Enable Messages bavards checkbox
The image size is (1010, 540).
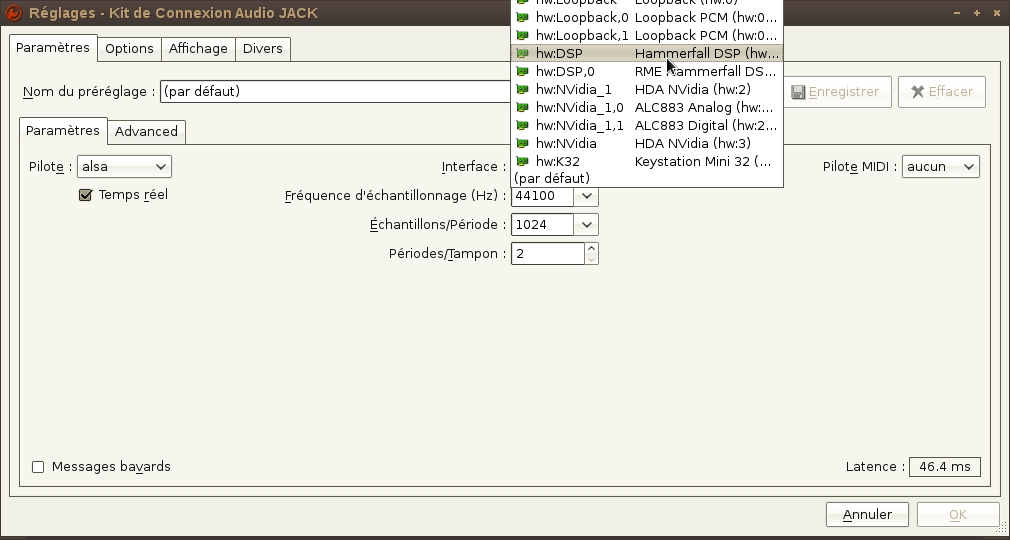pyautogui.click(x=38, y=467)
